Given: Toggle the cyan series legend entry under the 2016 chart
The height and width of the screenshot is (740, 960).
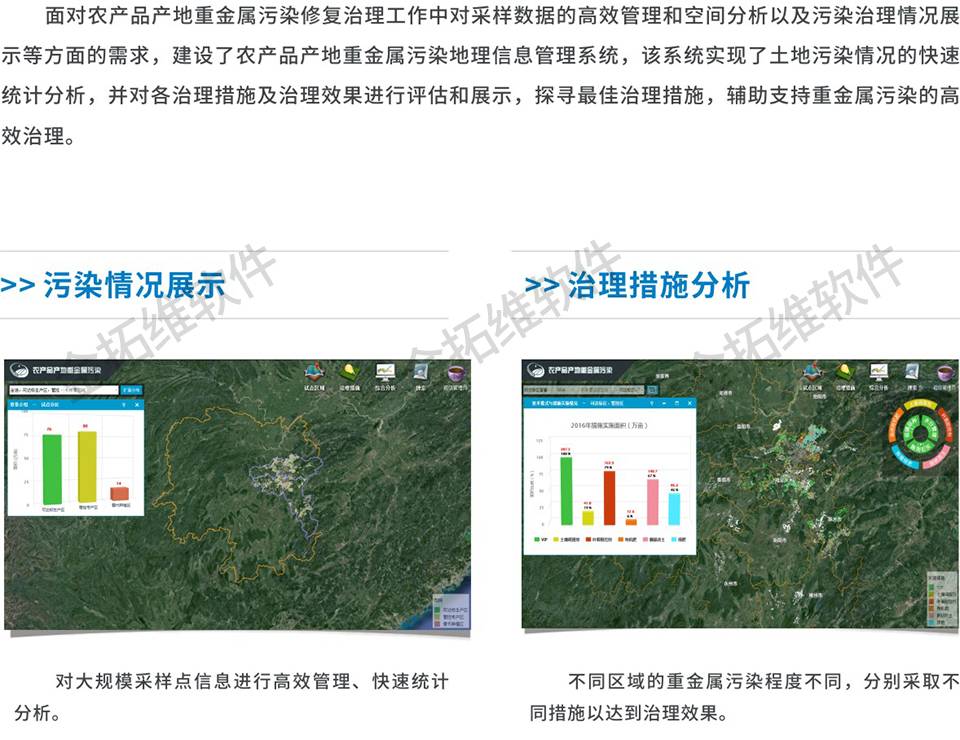Looking at the screenshot, I should 675,538.
